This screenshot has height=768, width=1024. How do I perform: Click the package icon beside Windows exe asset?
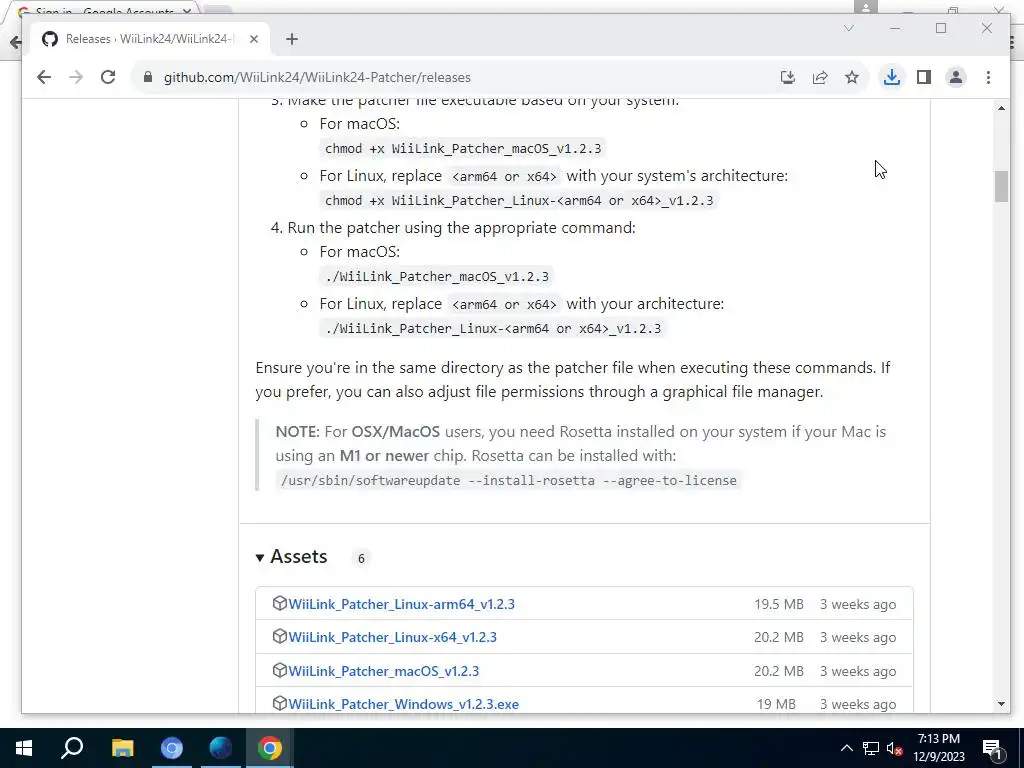click(280, 703)
